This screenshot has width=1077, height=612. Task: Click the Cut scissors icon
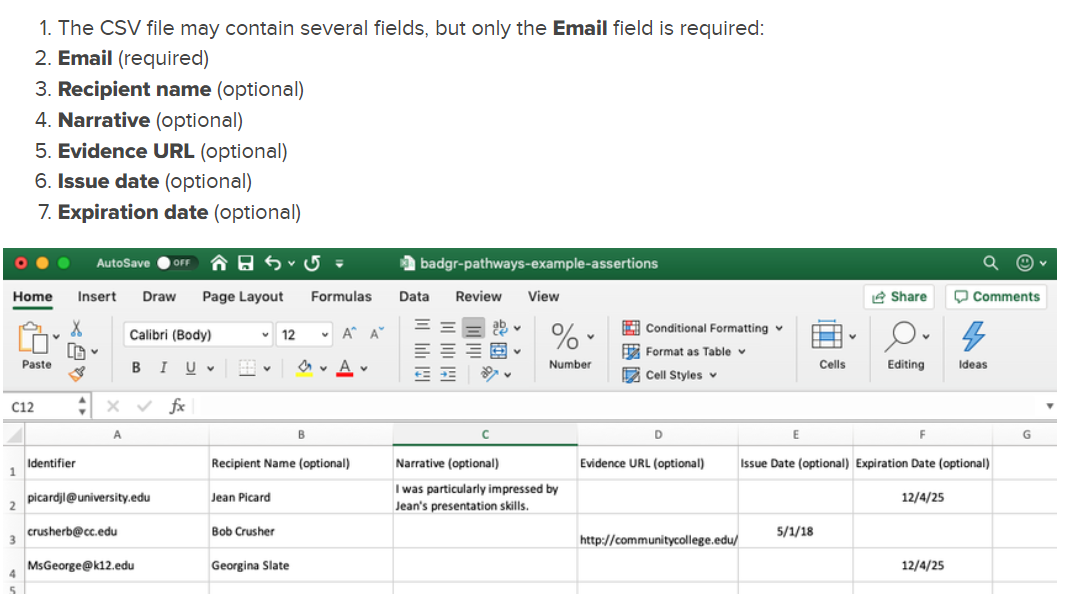pos(75,329)
